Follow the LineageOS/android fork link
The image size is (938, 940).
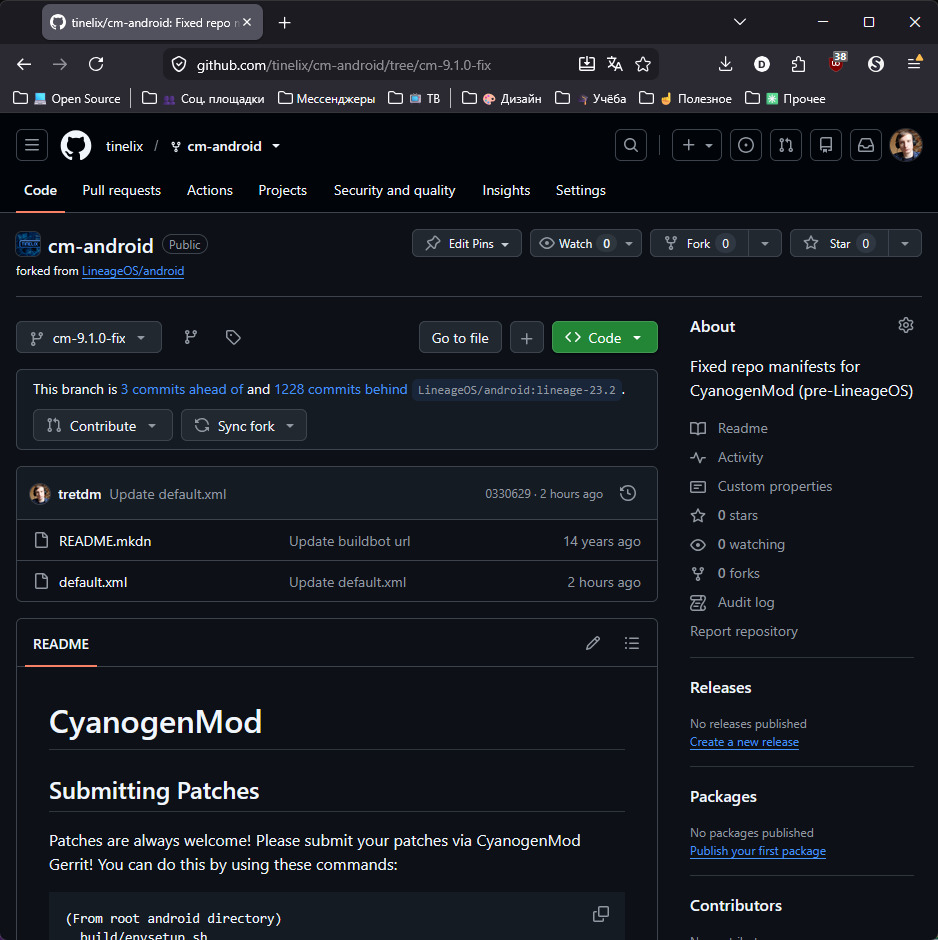coord(133,271)
